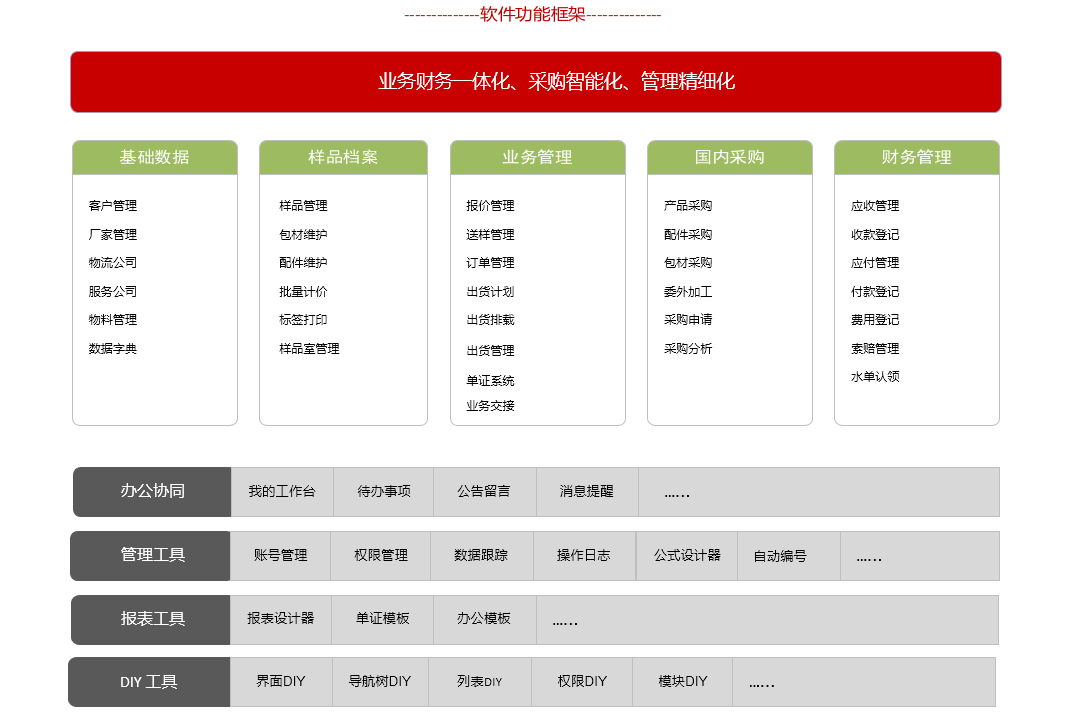Click the 消息提醒 cell
Screen dimensions: 1070x726
pos(587,492)
